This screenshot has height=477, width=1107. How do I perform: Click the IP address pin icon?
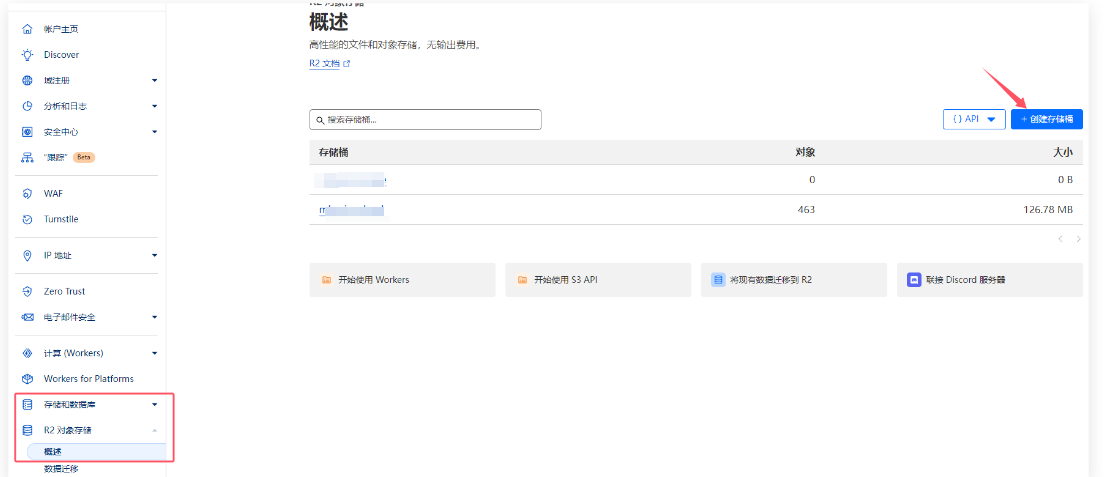pos(28,255)
